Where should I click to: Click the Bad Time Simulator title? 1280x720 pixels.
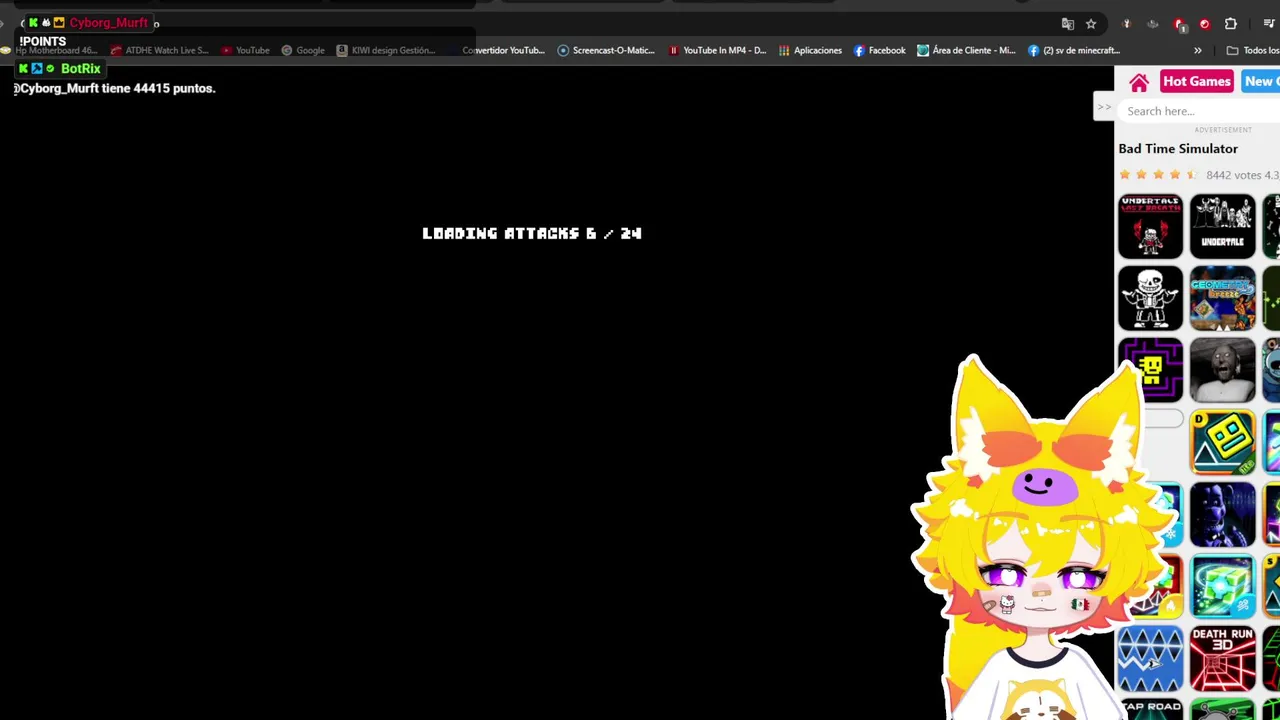(x=1178, y=149)
